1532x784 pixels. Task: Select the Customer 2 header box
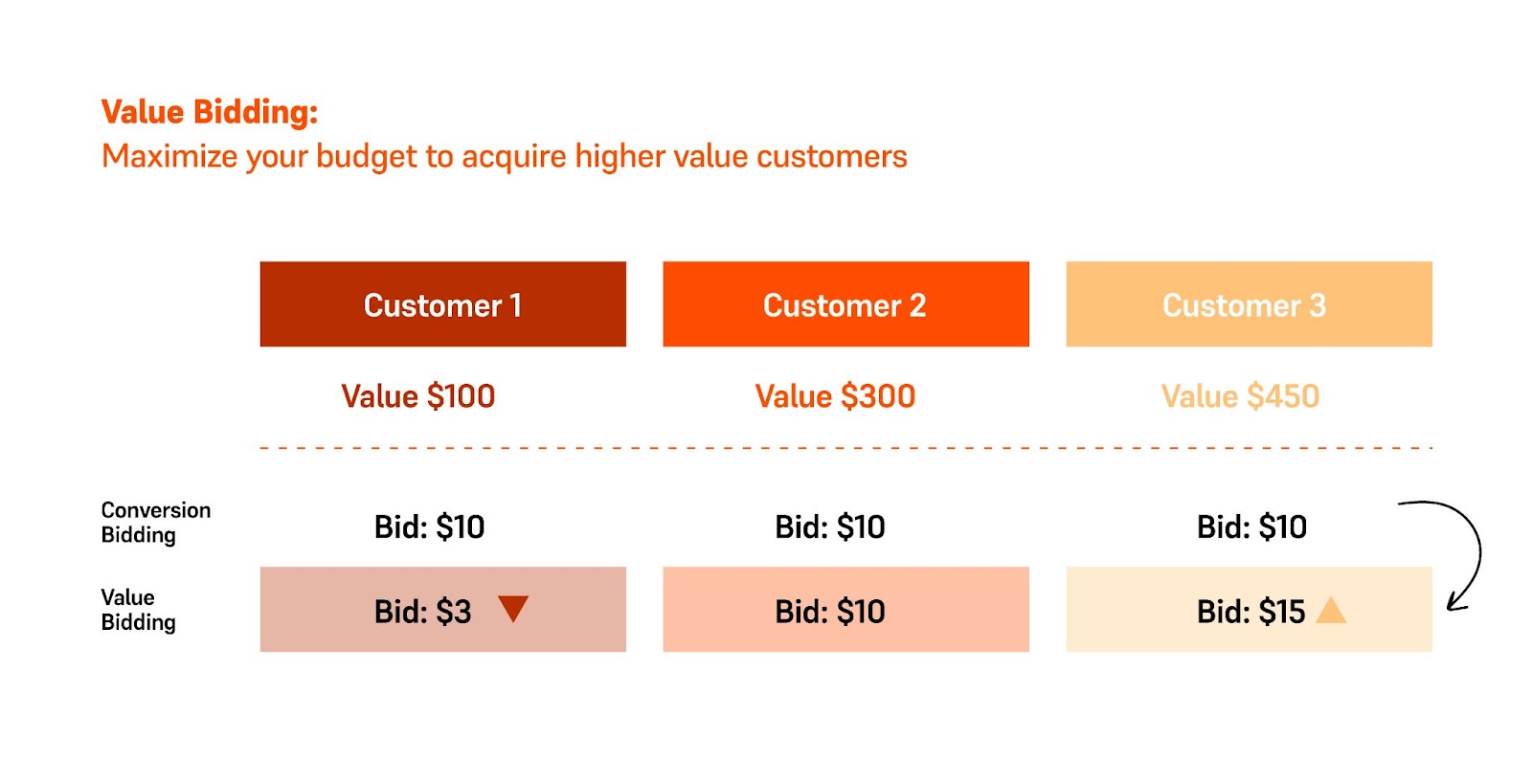845,304
